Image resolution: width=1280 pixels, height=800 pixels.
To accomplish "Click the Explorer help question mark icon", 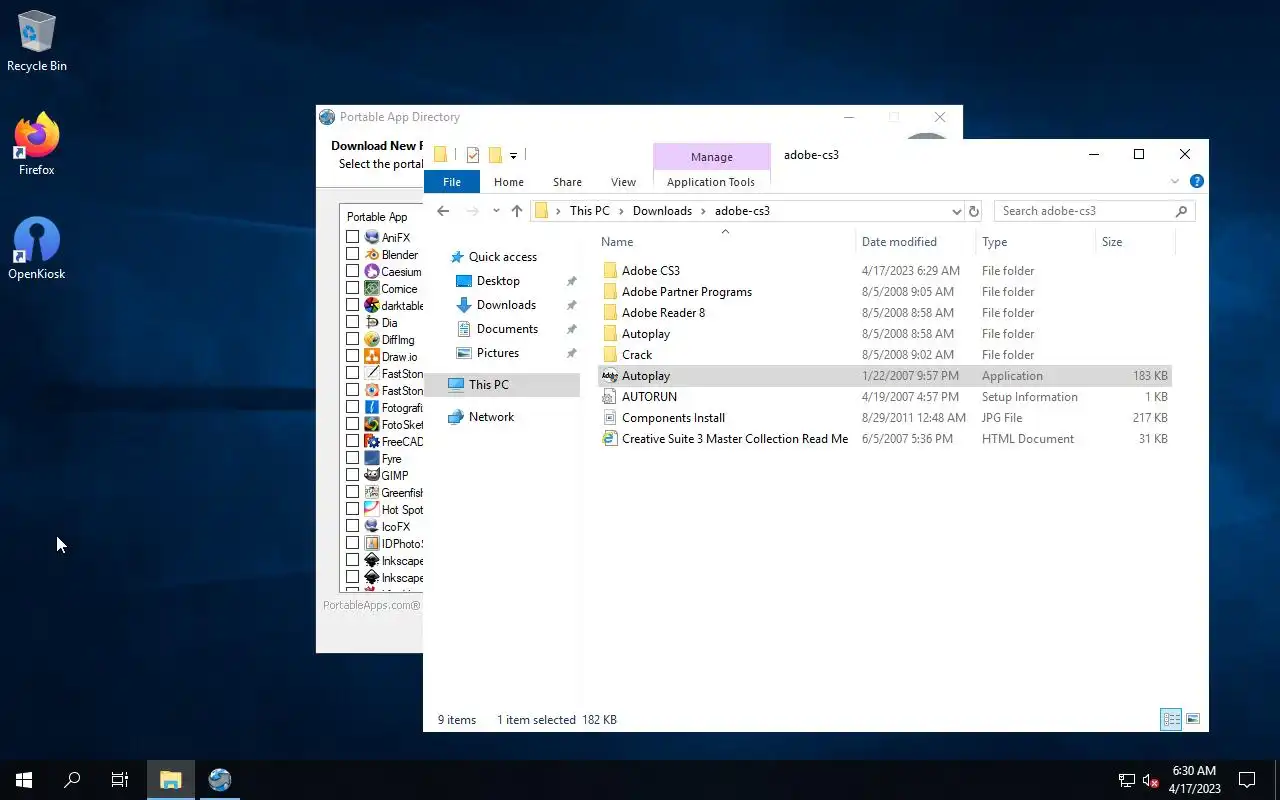I will pyautogui.click(x=1196, y=182).
